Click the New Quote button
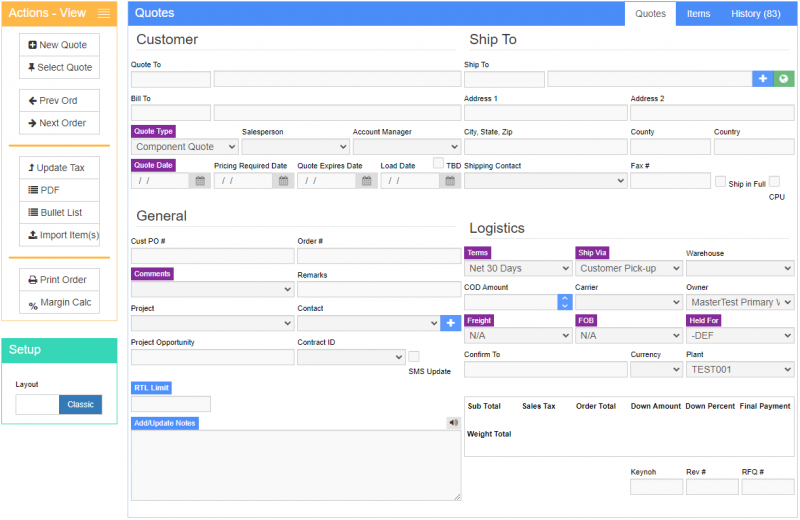Viewport: 800px width, 520px height. coord(59,45)
